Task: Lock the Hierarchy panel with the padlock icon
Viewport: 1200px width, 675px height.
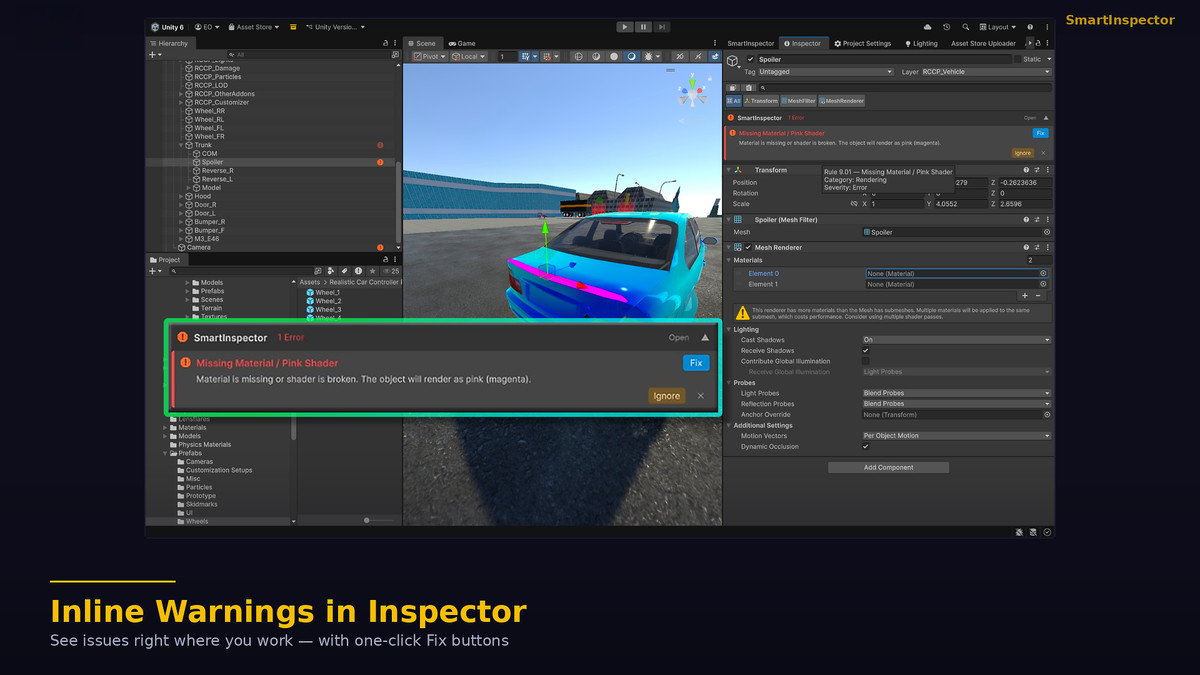Action: tap(386, 43)
